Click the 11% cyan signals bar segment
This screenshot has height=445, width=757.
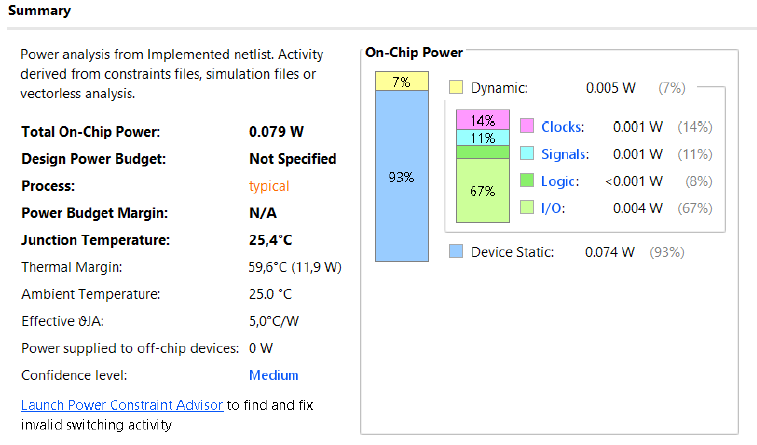click(483, 138)
